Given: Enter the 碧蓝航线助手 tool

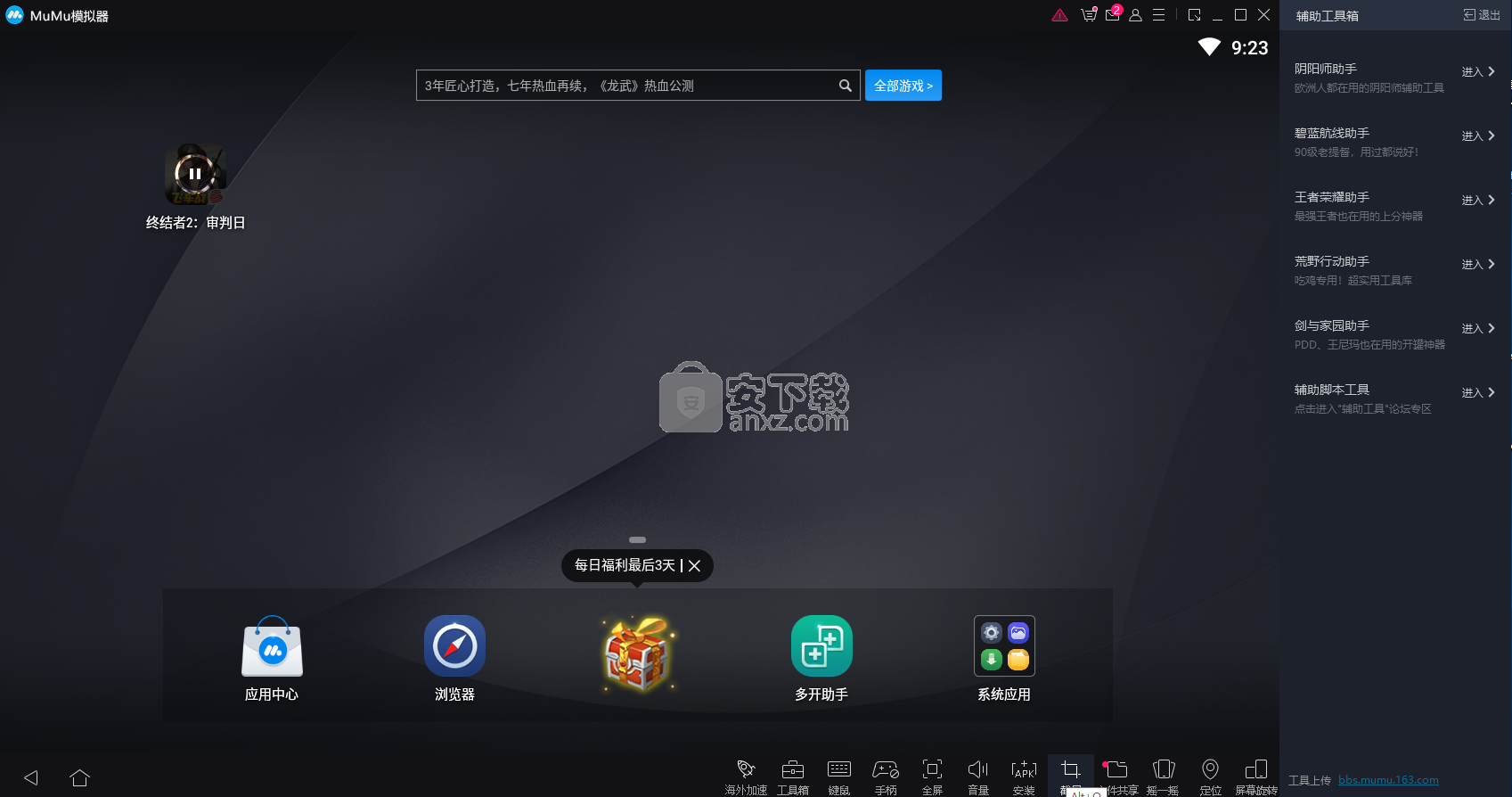Looking at the screenshot, I should pyautogui.click(x=1479, y=136).
